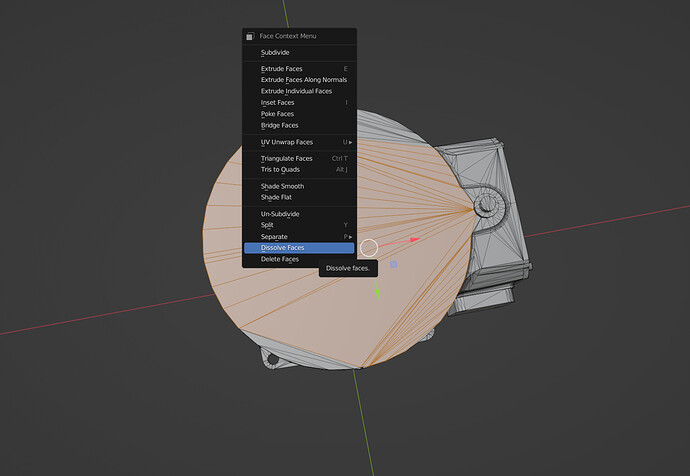
Task: Open the UV Unwrap Faces submenu
Action: (x=299, y=142)
